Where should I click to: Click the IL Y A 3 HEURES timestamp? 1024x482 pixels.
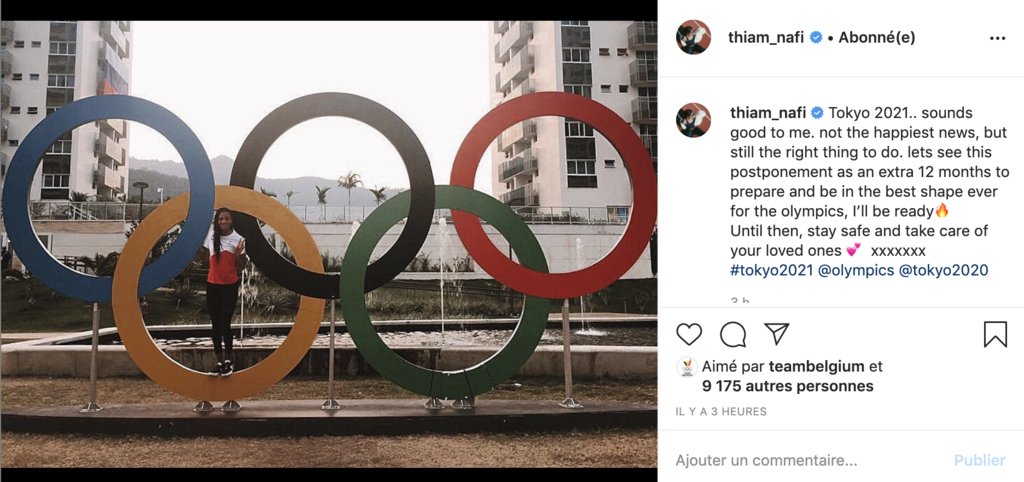(721, 411)
